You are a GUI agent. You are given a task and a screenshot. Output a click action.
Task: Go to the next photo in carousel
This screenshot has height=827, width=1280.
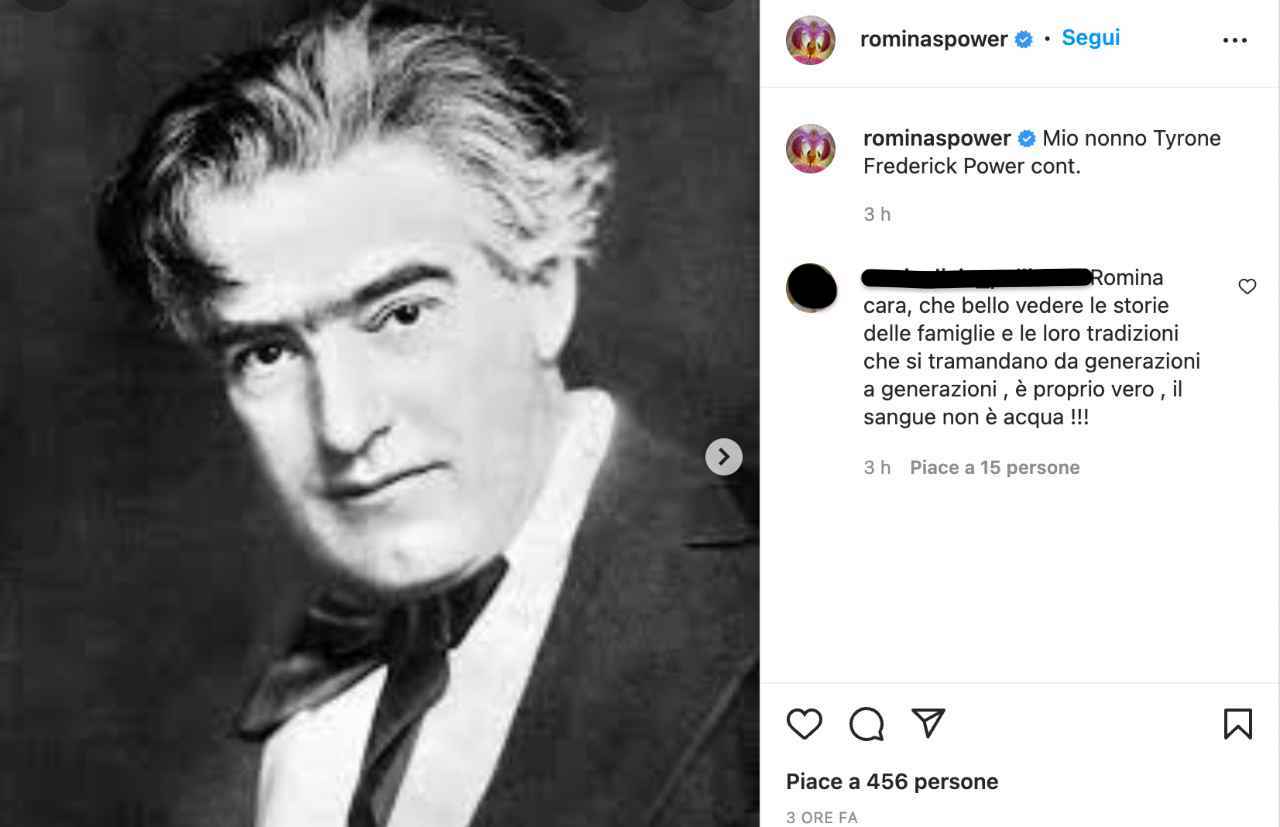724,457
